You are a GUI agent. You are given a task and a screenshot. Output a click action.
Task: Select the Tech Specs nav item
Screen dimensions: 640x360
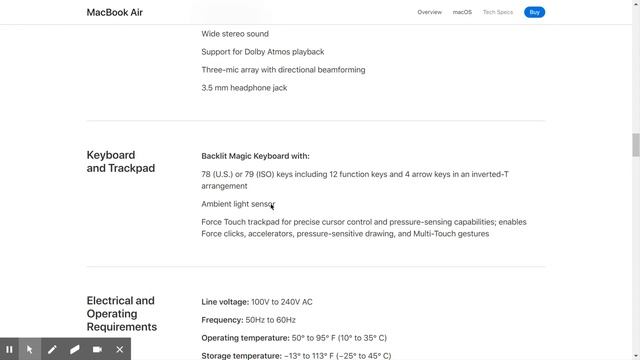(498, 12)
